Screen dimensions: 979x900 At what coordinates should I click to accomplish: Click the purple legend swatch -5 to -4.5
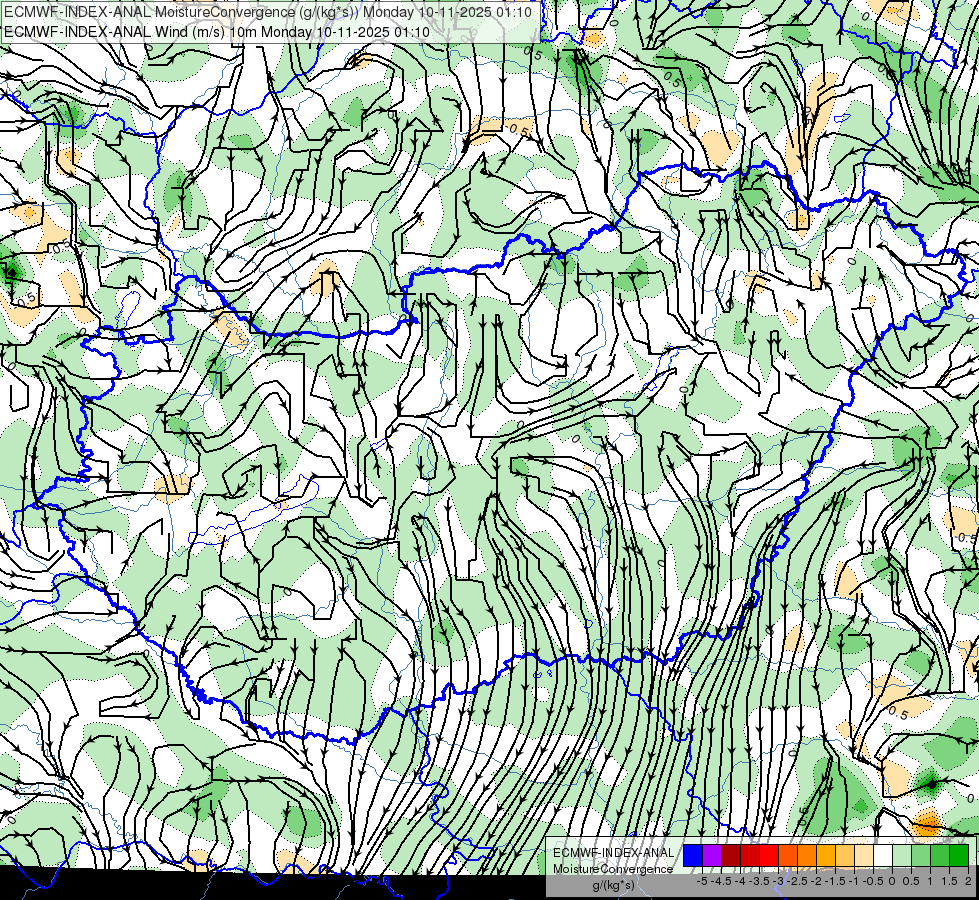pos(712,856)
